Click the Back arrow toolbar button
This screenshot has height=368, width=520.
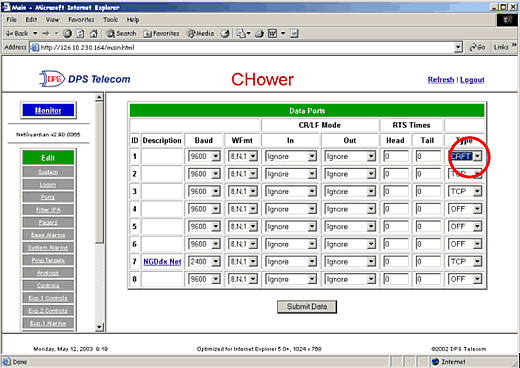click(17, 33)
